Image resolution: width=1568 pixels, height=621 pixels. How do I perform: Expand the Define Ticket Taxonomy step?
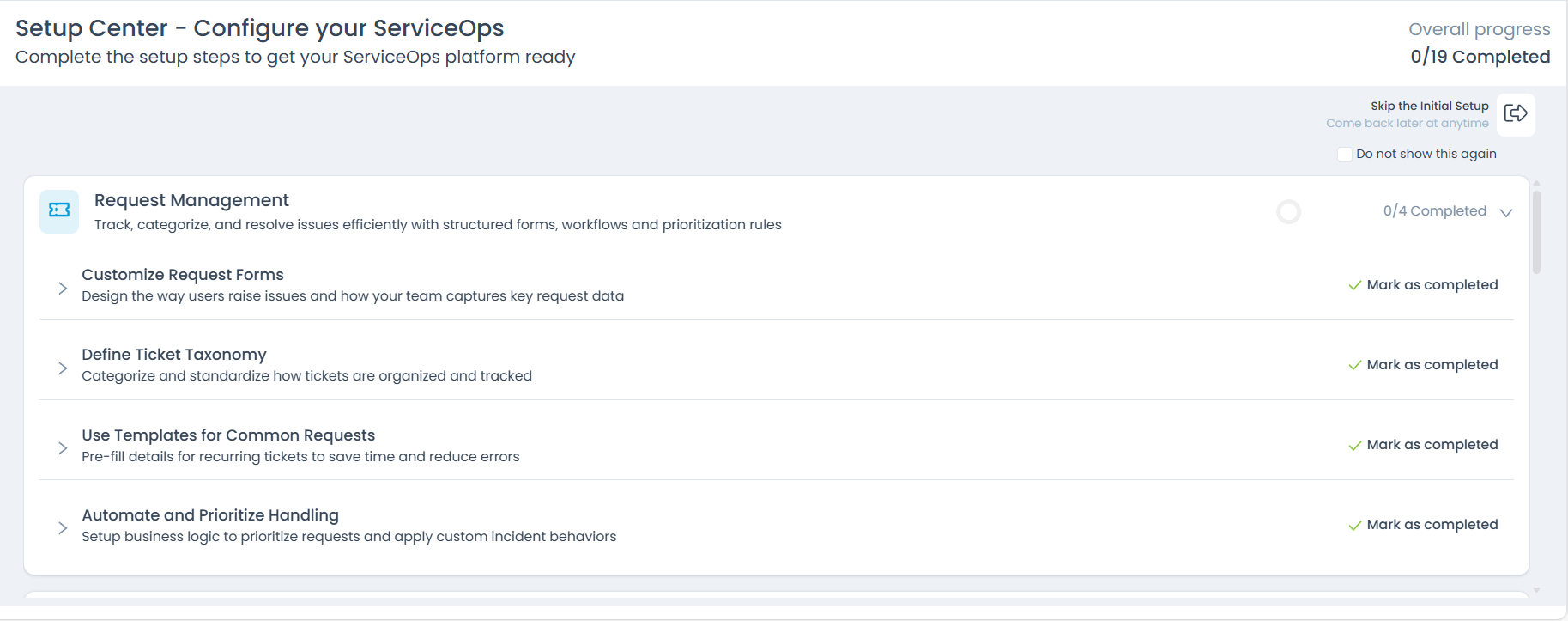(63, 368)
